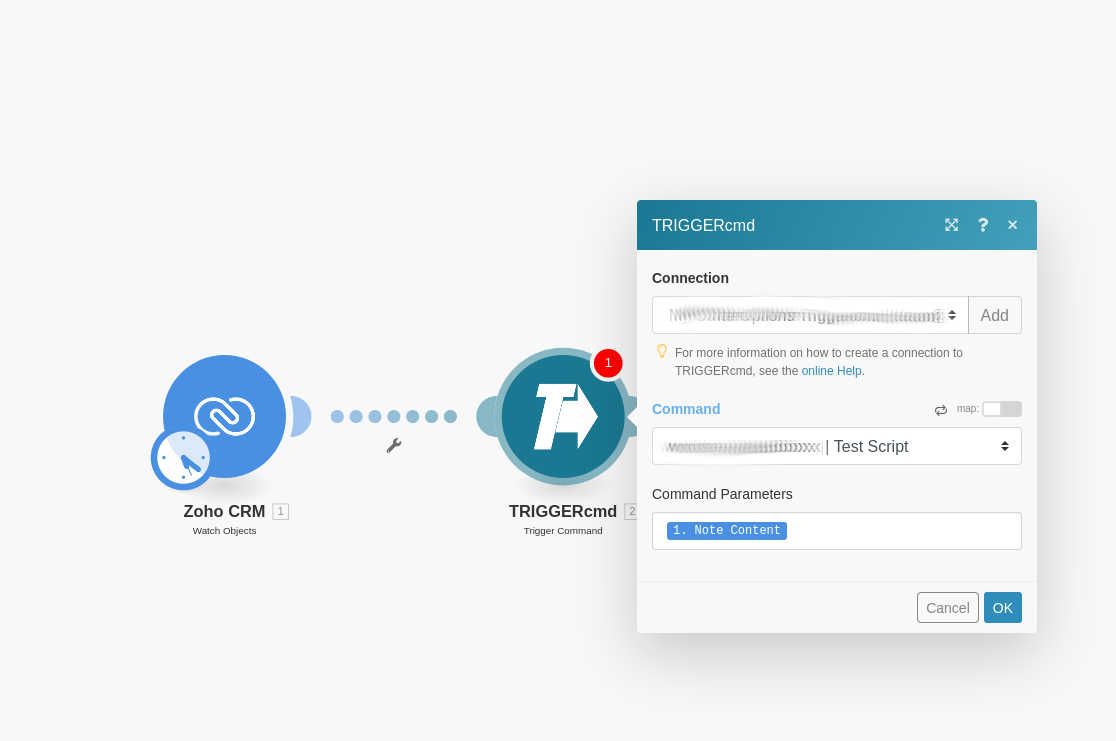This screenshot has width=1116, height=741.
Task: Click the Cancel button
Action: 947,608
